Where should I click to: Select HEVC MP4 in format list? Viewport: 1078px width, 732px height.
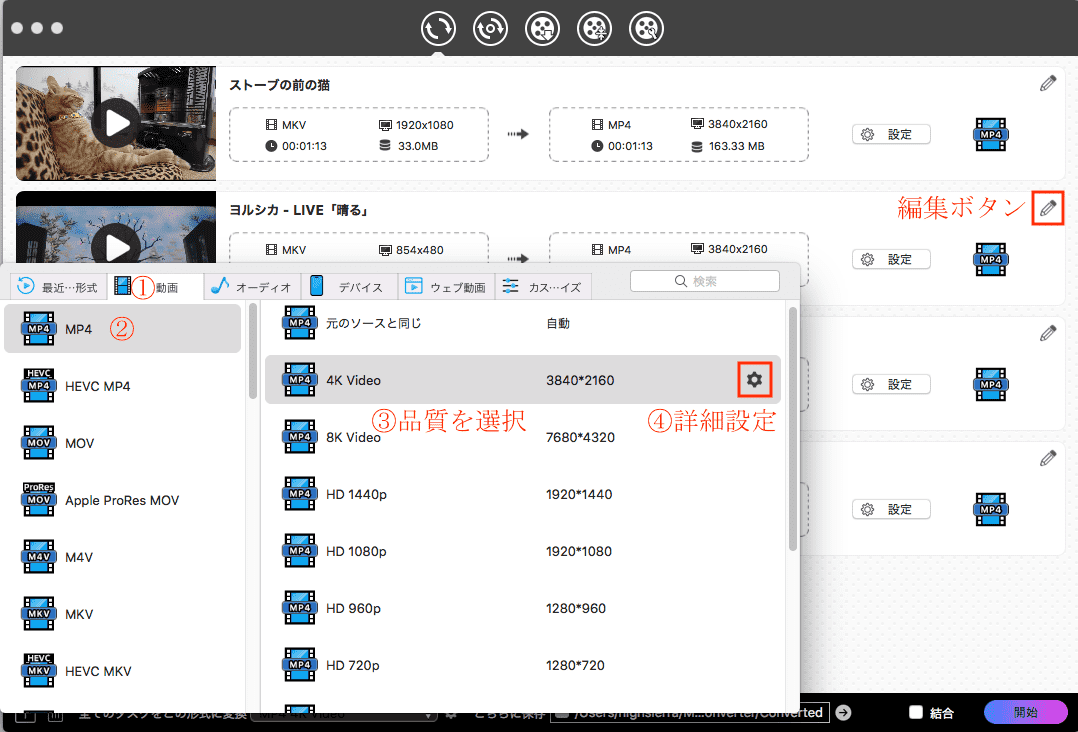pyautogui.click(x=97, y=386)
